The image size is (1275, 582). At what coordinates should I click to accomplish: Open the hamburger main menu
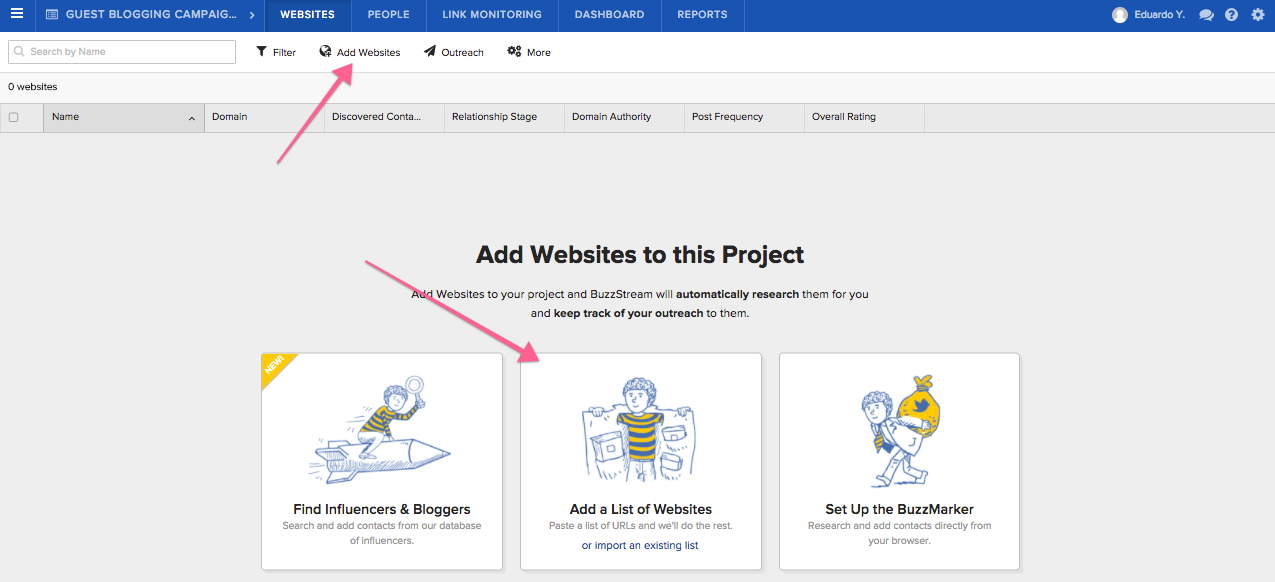[x=17, y=14]
